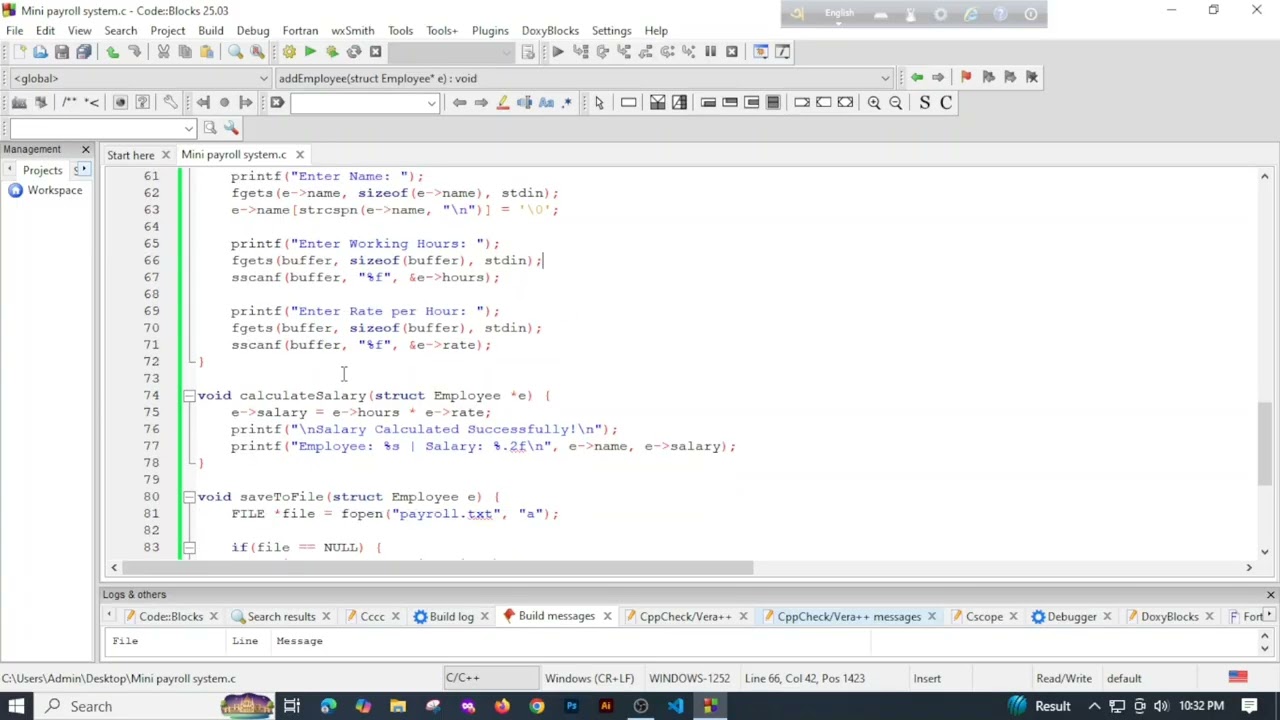Click the Abort build icon
The width and height of the screenshot is (1280, 720).
point(375,52)
